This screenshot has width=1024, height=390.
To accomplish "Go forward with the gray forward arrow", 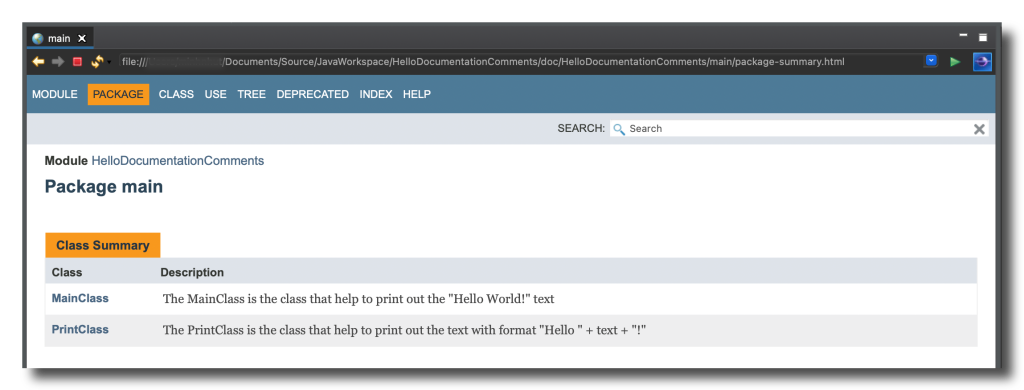I will (x=58, y=61).
